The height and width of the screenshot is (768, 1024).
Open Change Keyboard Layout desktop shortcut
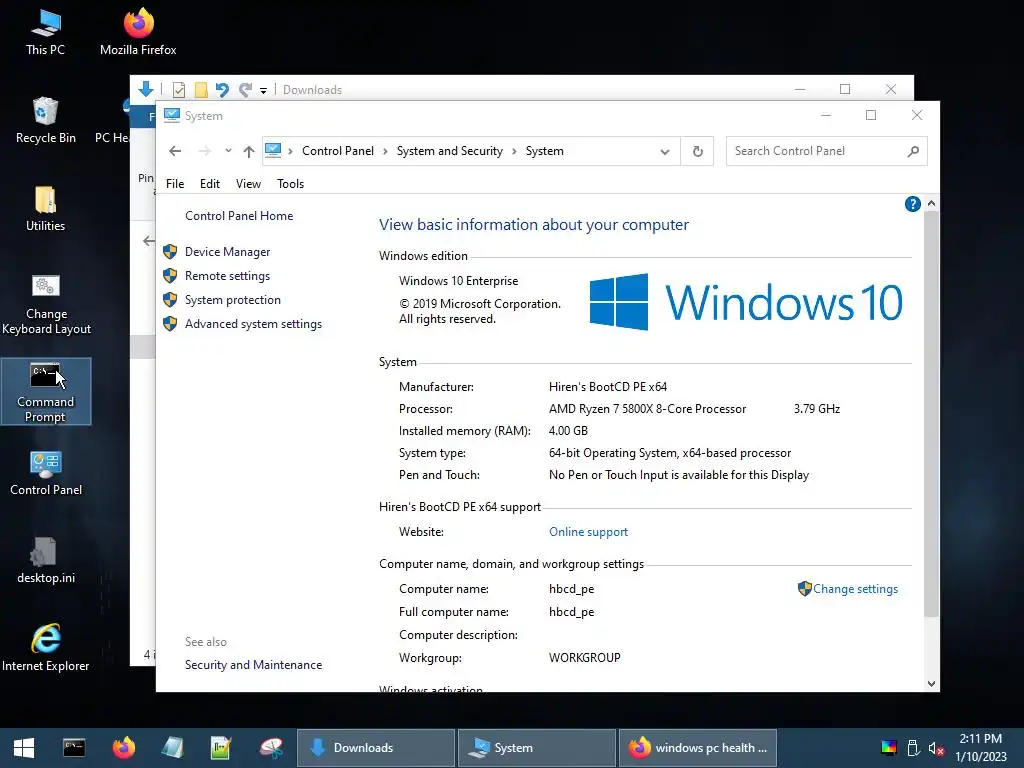click(x=46, y=304)
